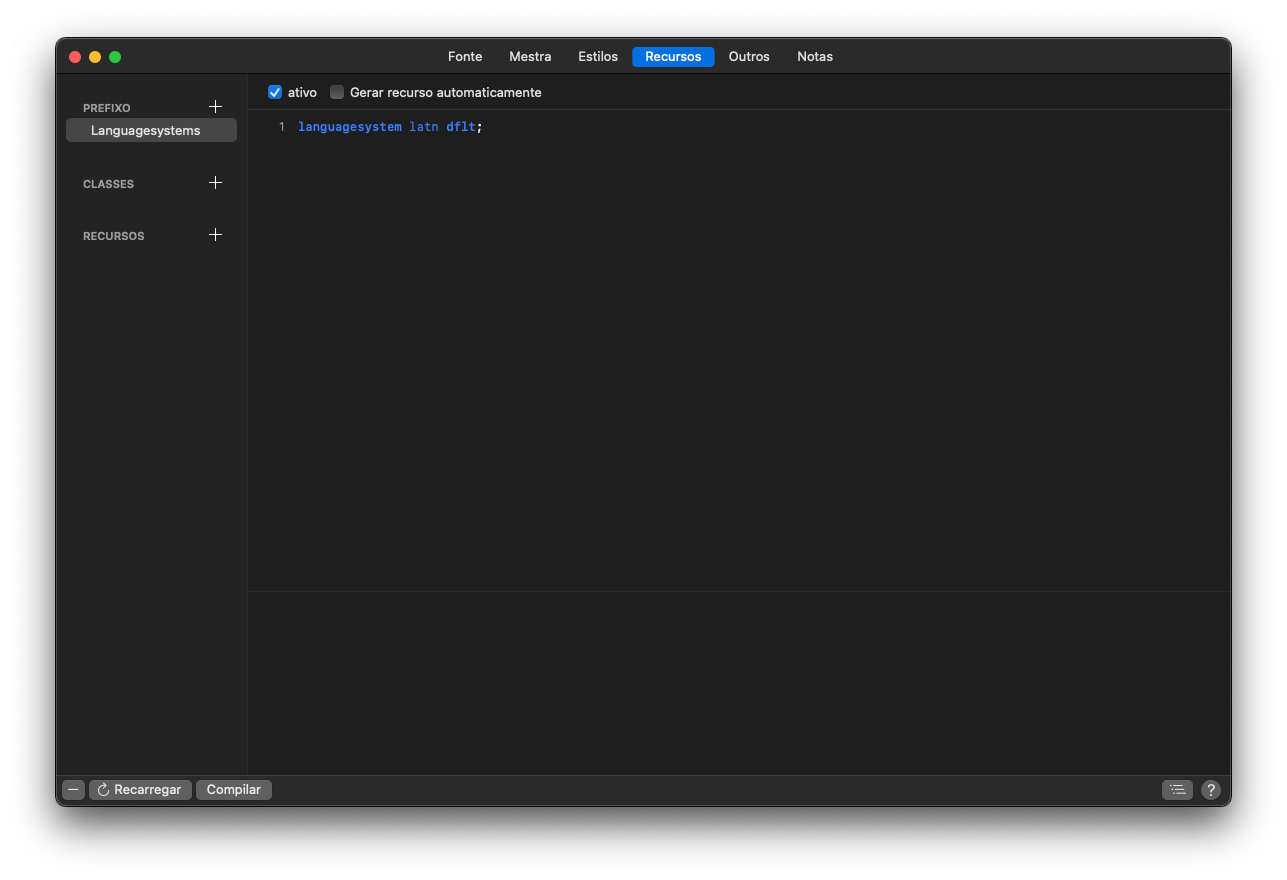The image size is (1287, 880).
Task: Go to the Estilos tab
Action: click(598, 57)
